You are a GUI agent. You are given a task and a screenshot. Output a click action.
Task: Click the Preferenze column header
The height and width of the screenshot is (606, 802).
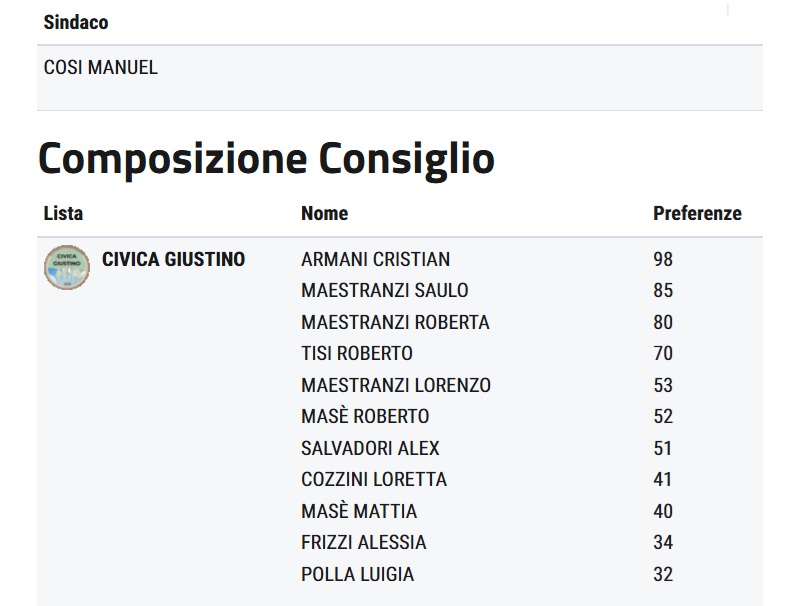697,213
